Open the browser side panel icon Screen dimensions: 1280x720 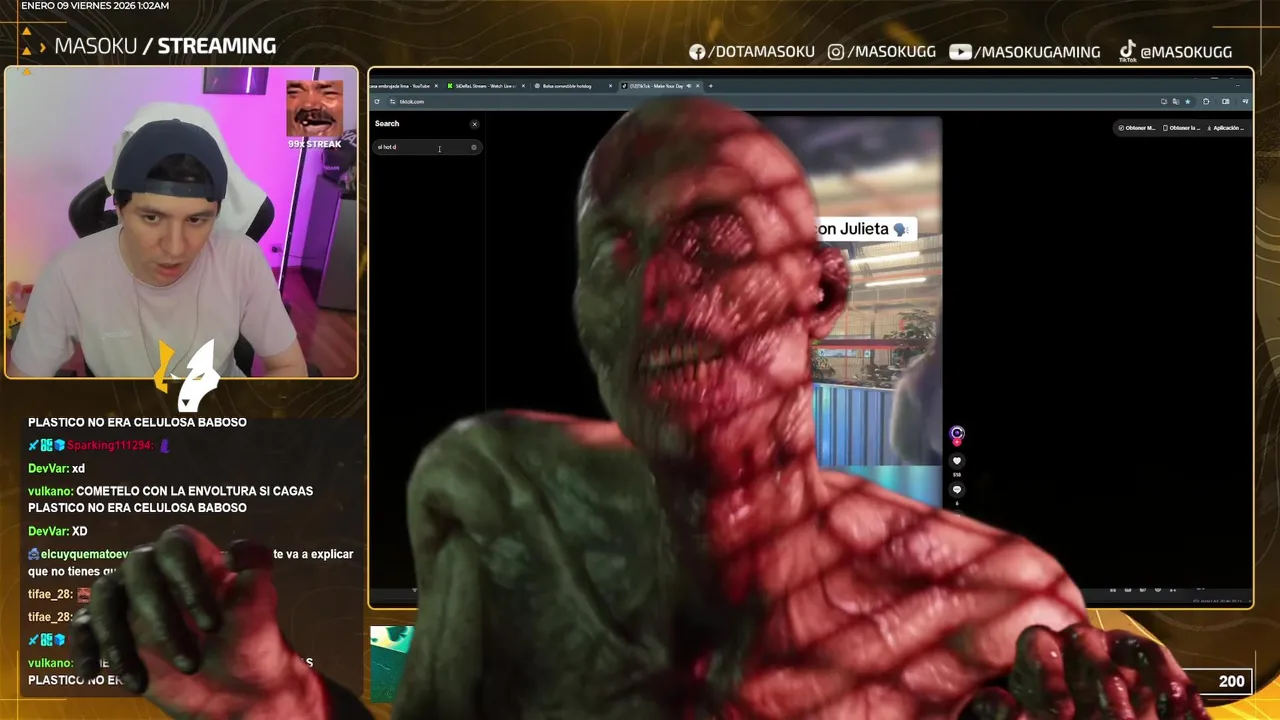click(x=1226, y=101)
